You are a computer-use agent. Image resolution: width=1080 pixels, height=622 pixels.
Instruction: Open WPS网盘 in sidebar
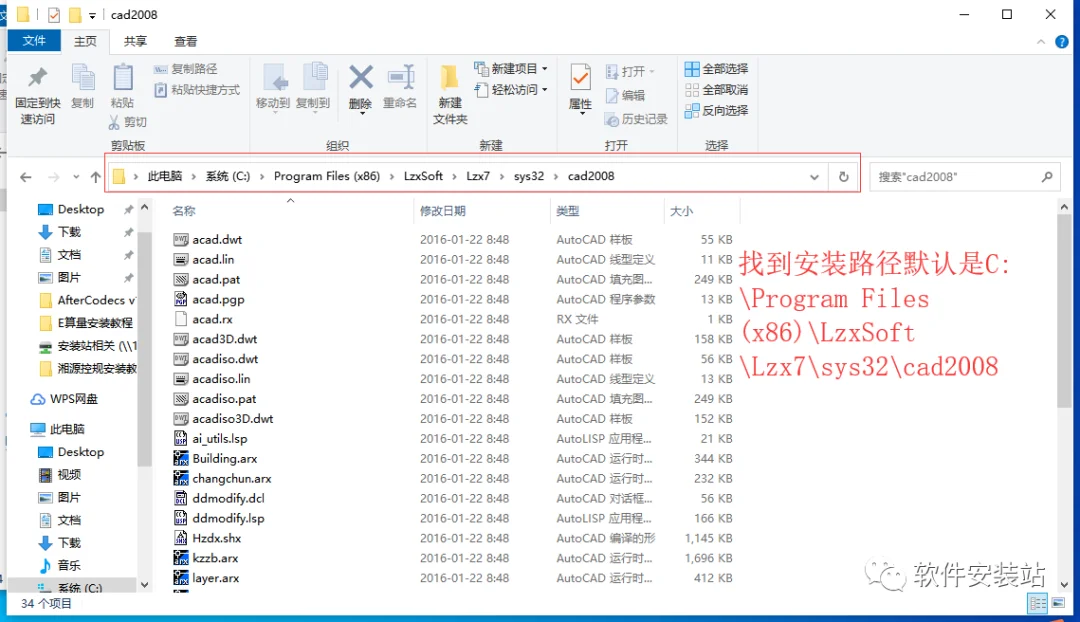pyautogui.click(x=74, y=400)
